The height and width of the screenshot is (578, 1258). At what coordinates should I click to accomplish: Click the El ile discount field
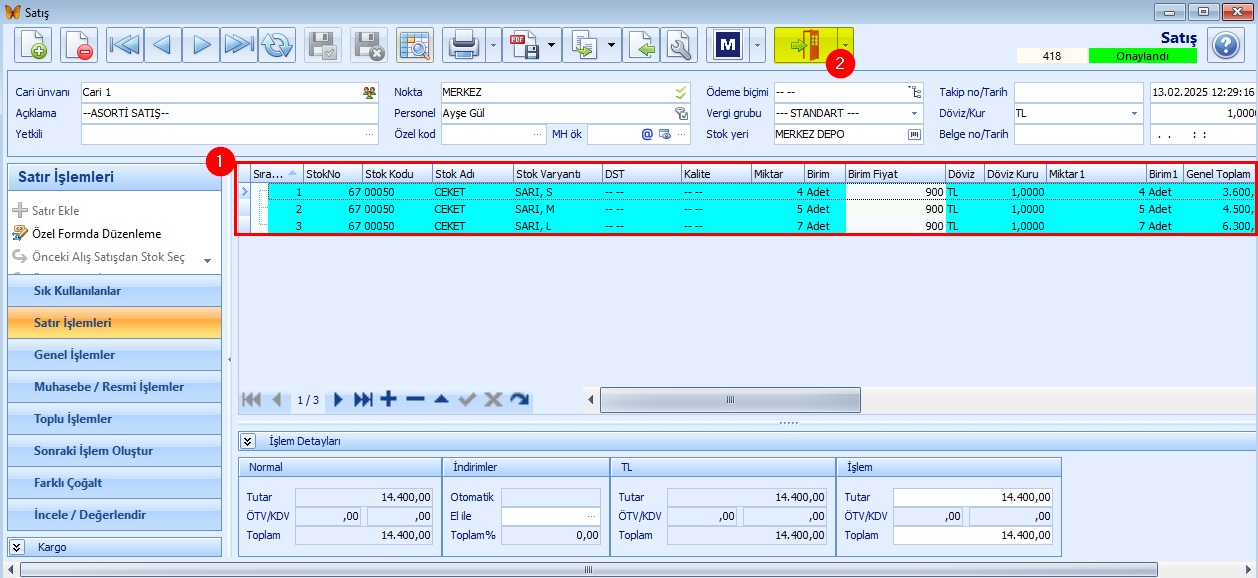pyautogui.click(x=551, y=516)
